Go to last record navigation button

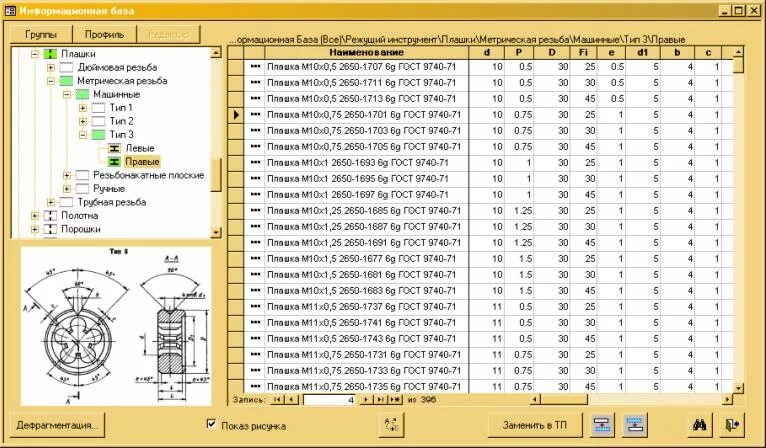(380, 400)
